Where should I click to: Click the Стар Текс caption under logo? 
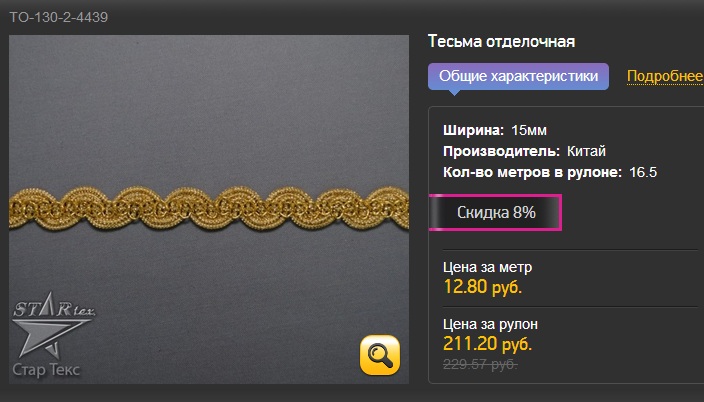(x=46, y=370)
